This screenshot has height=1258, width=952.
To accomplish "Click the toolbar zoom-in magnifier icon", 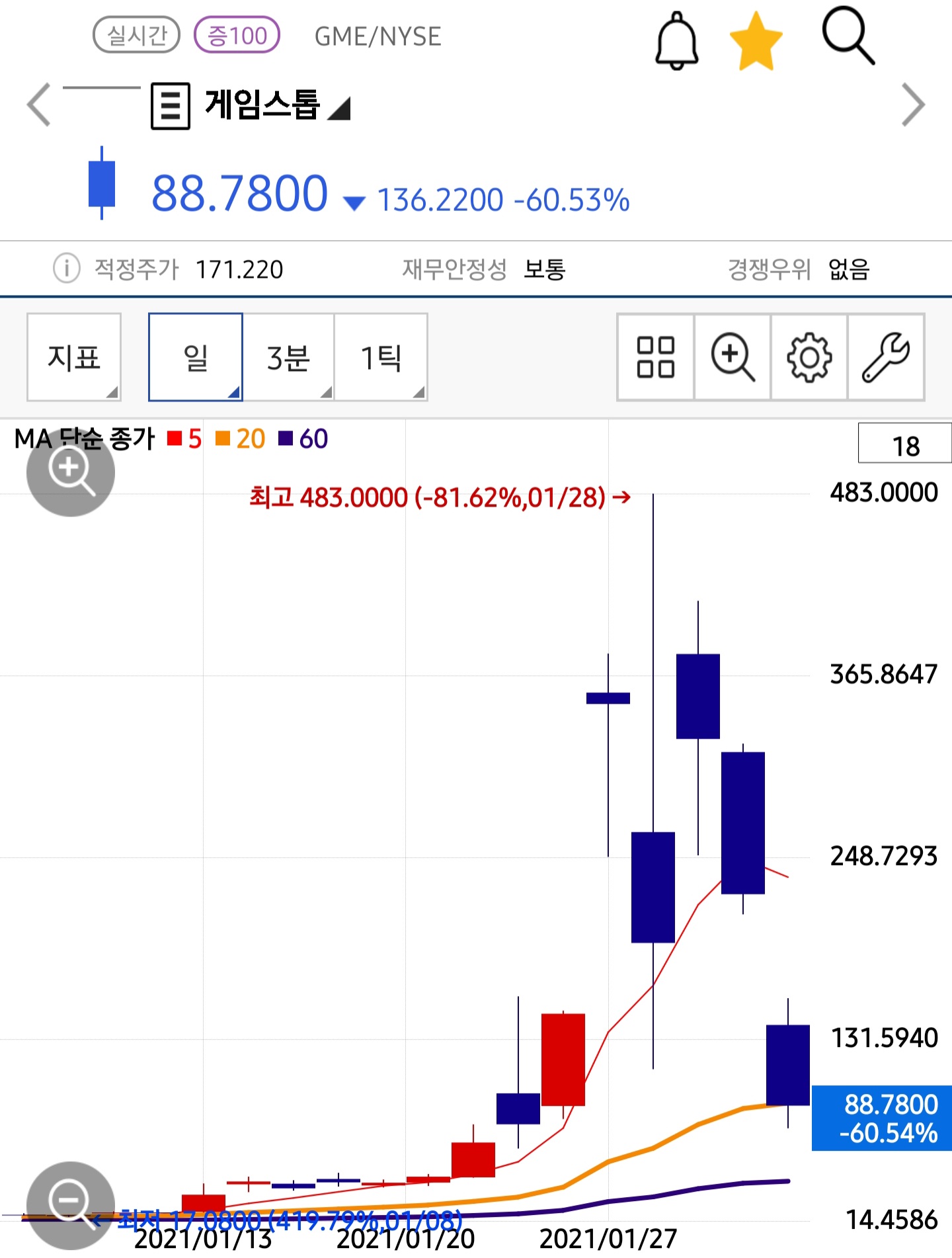I will coord(732,357).
